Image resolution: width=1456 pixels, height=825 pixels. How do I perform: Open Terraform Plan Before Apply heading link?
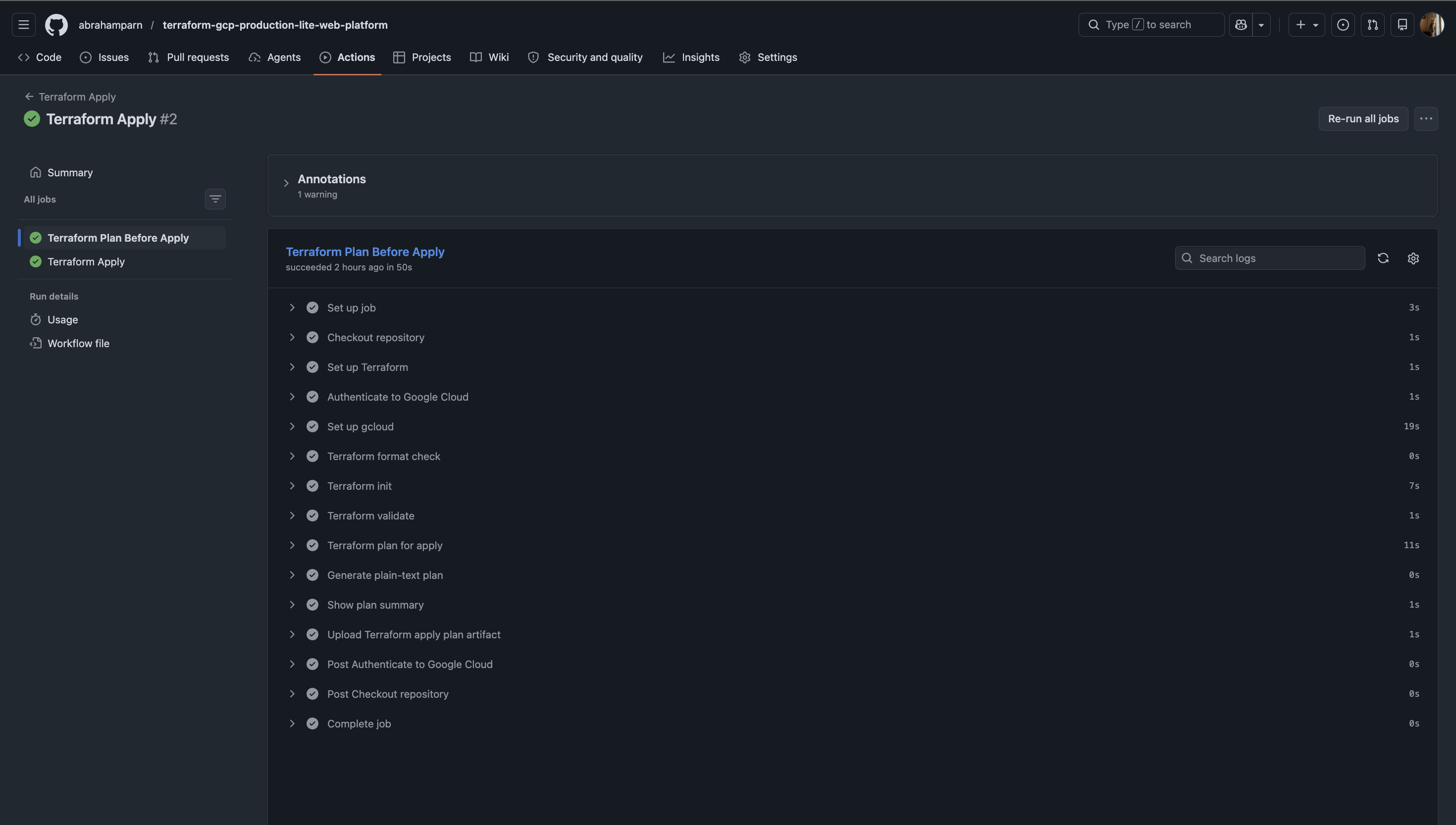[x=365, y=252]
